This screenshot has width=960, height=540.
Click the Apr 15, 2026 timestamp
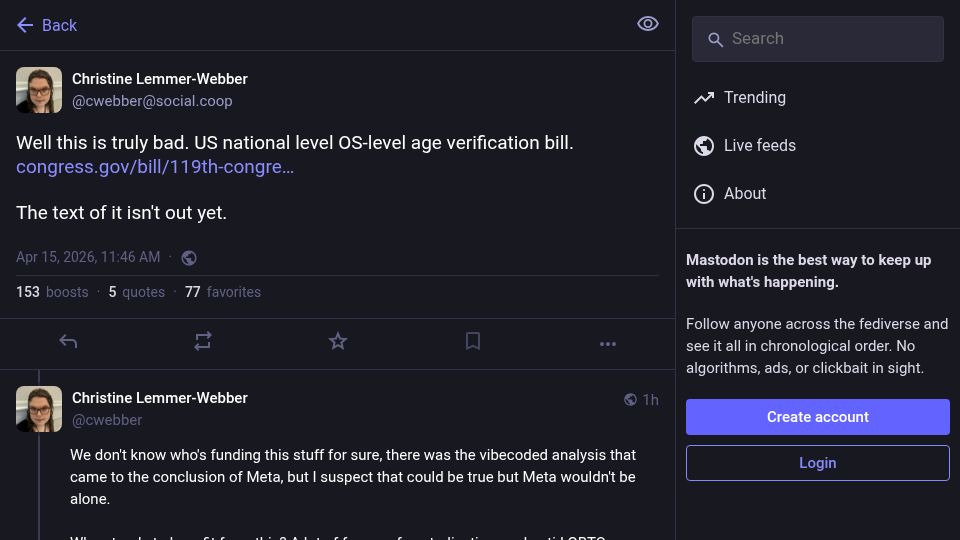[x=88, y=257]
